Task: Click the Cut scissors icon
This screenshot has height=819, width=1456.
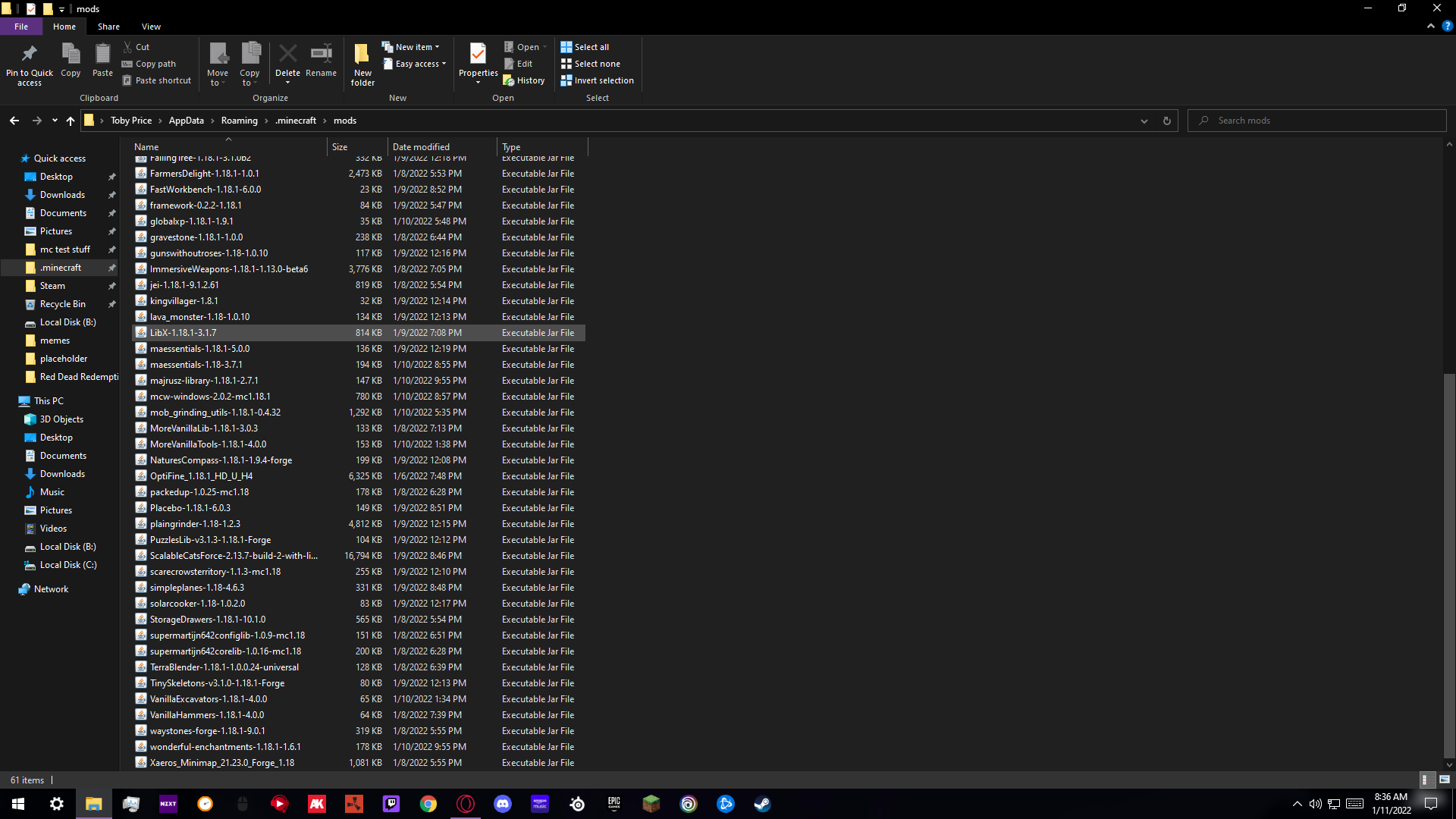Action: tap(128, 47)
